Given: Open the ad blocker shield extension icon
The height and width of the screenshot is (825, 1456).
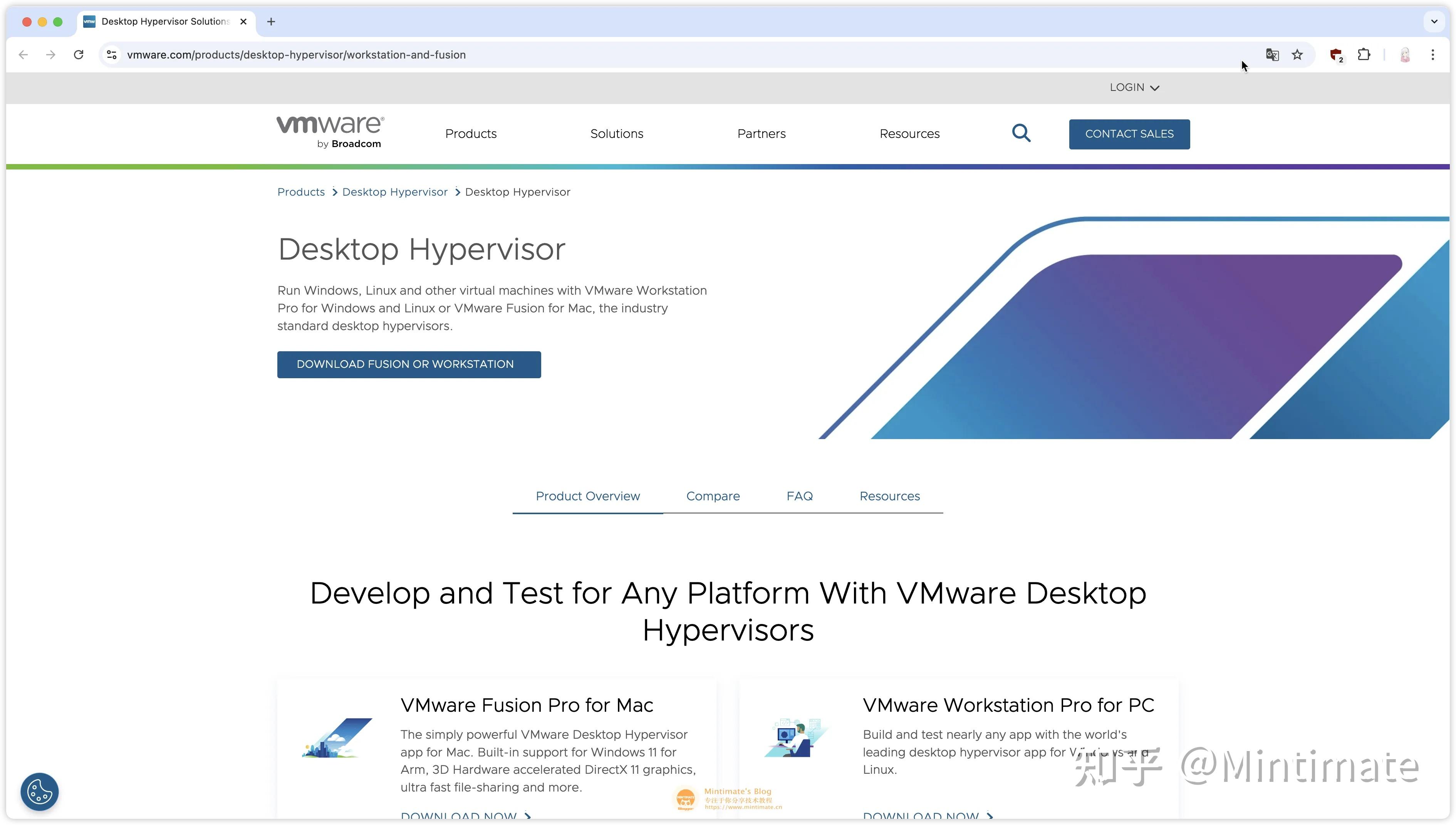Looking at the screenshot, I should (1336, 54).
